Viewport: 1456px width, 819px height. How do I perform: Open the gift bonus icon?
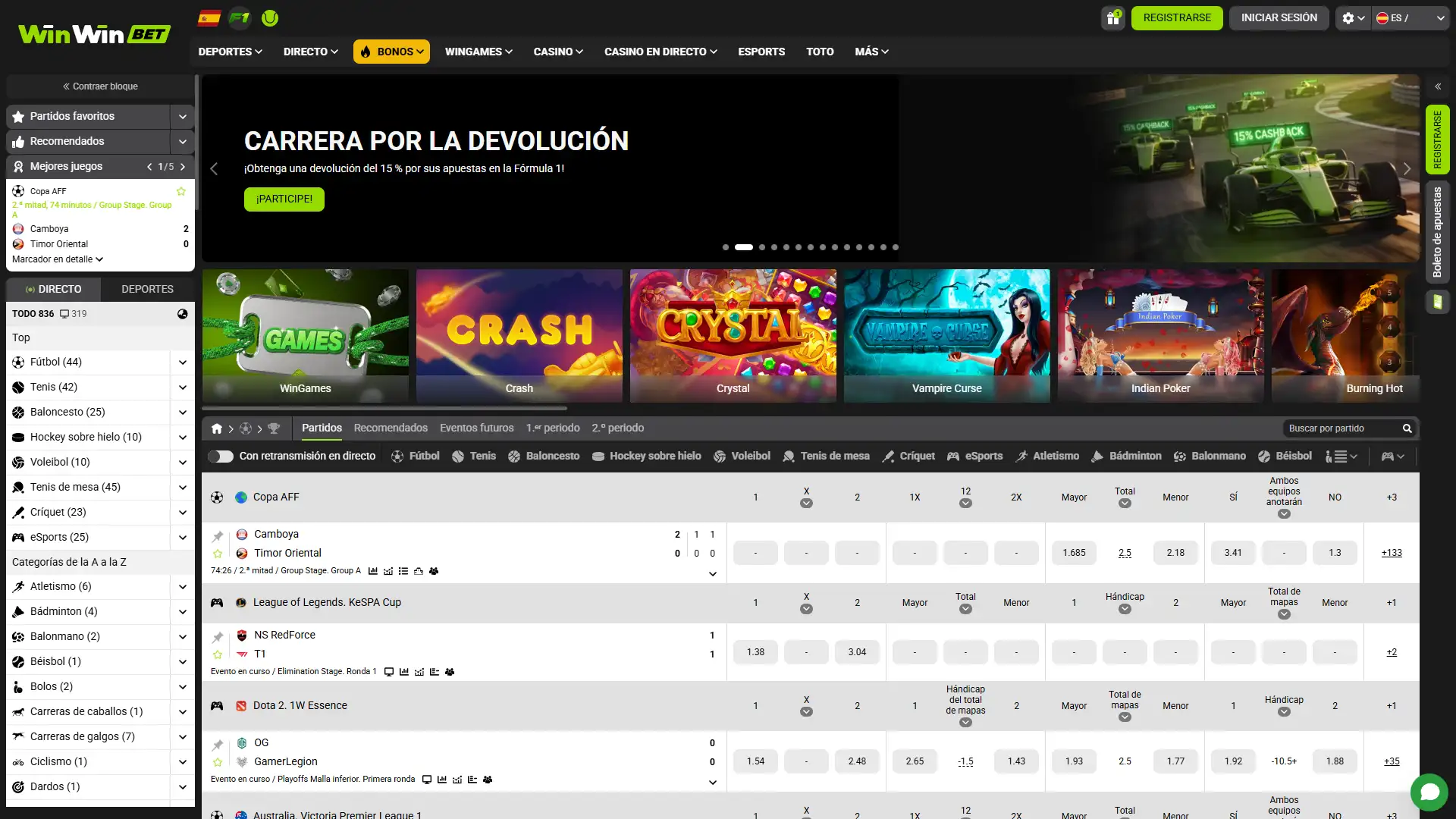(1112, 18)
